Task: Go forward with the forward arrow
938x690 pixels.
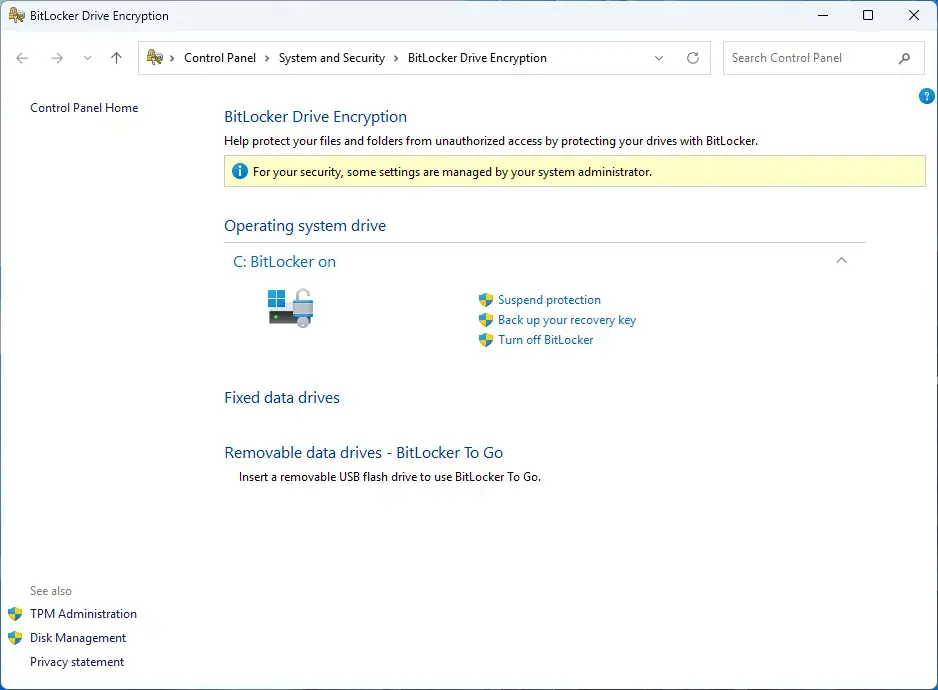Action: pos(57,58)
